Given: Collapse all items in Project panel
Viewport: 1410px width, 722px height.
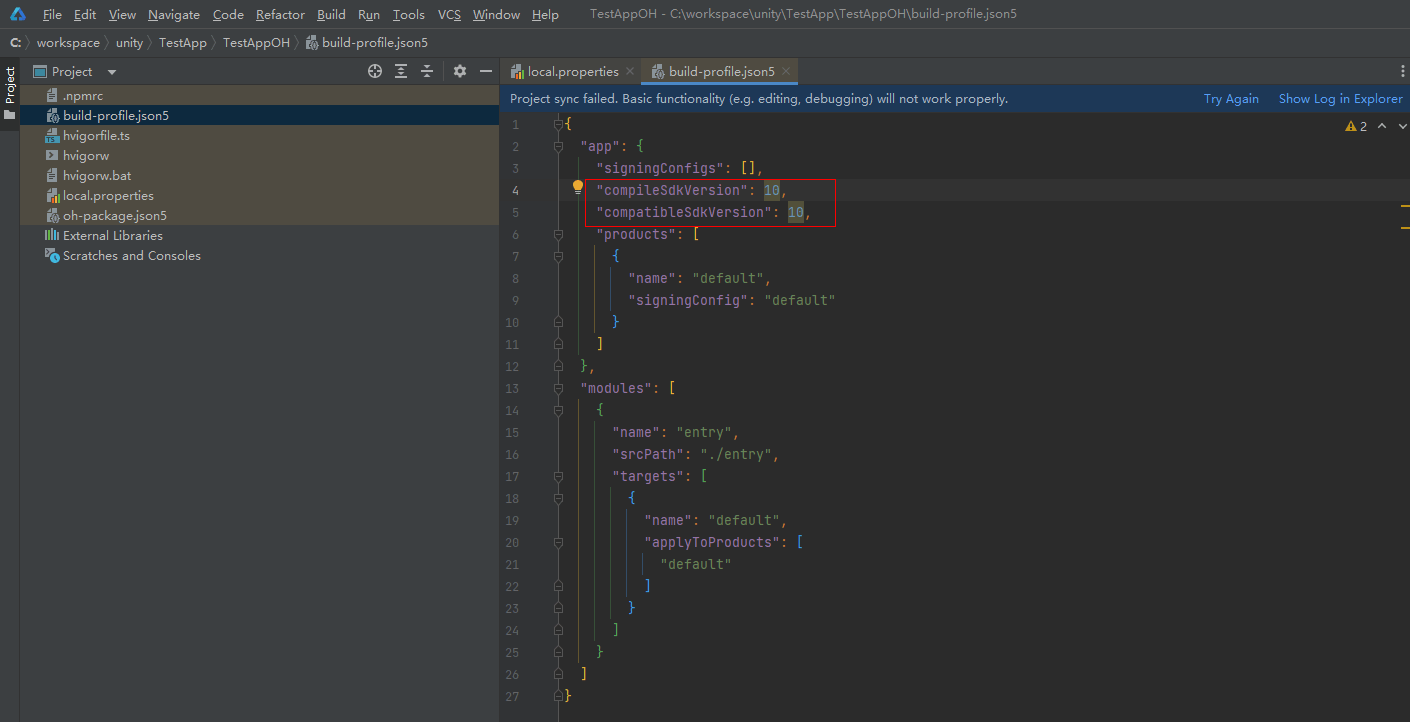Looking at the screenshot, I should 427,71.
